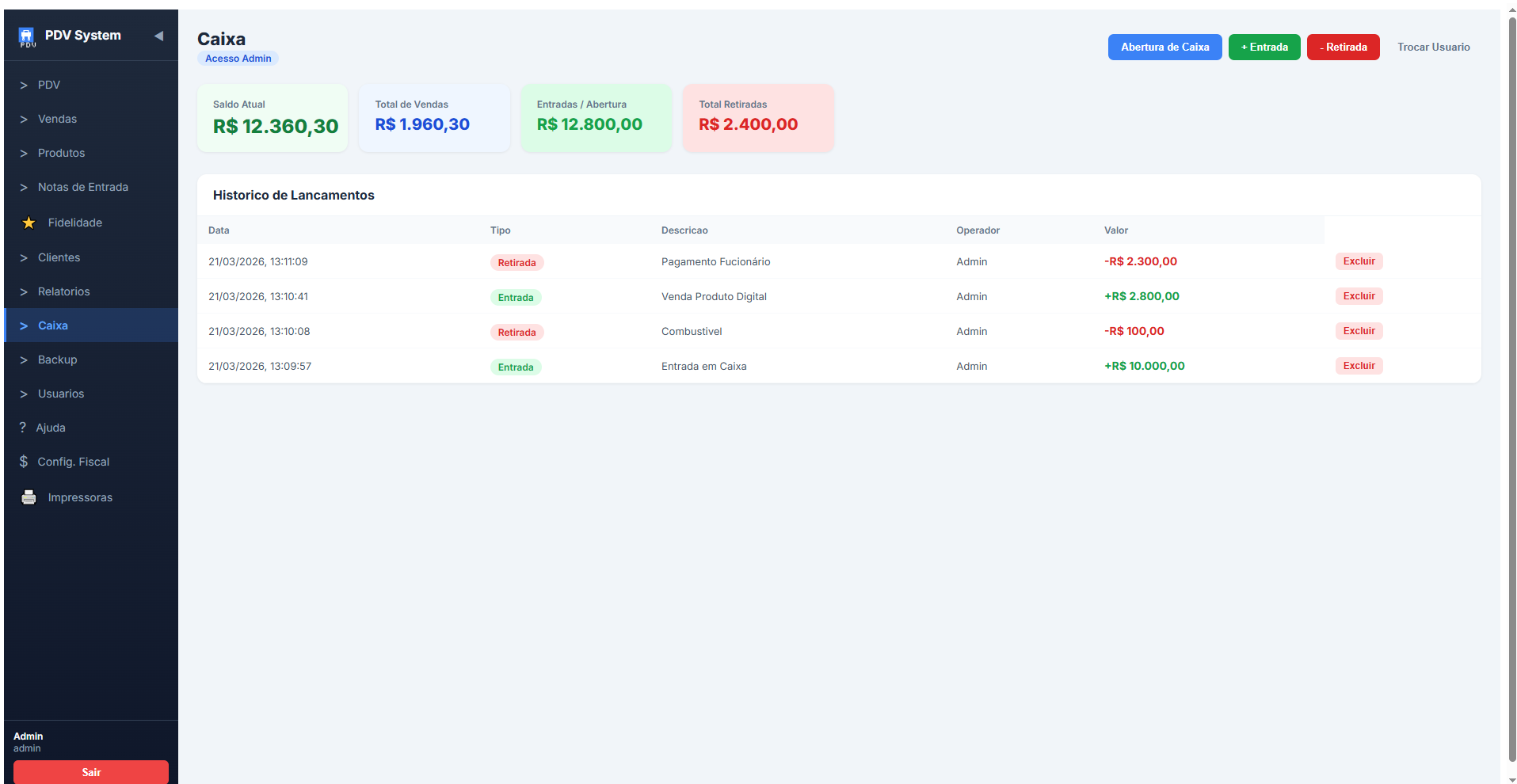
Task: Click the PDV System logo icon
Action: pos(27,36)
